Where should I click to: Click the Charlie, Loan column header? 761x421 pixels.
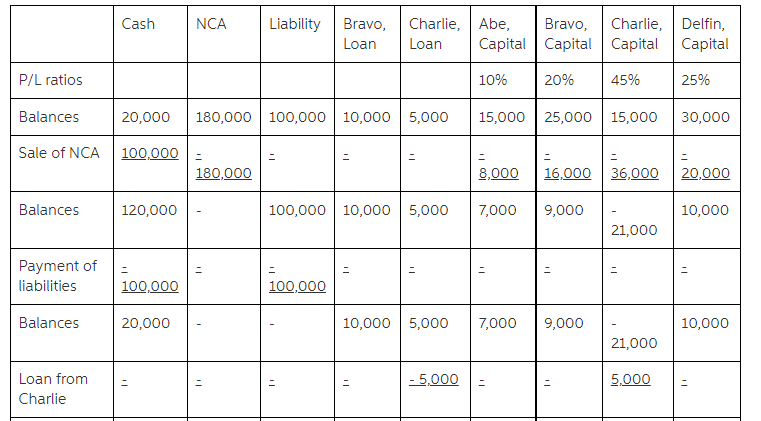[434, 34]
